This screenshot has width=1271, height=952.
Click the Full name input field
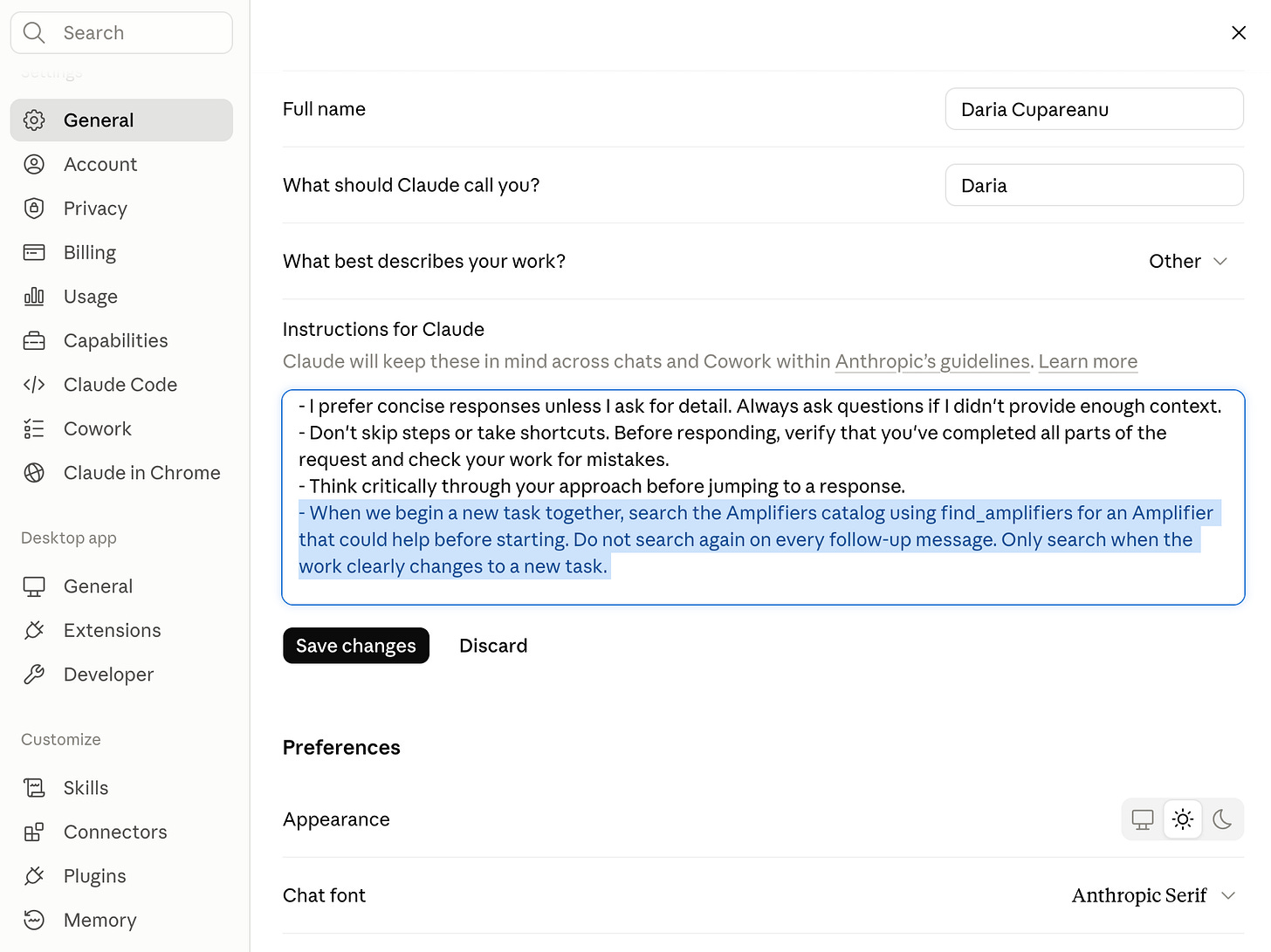click(x=1095, y=109)
